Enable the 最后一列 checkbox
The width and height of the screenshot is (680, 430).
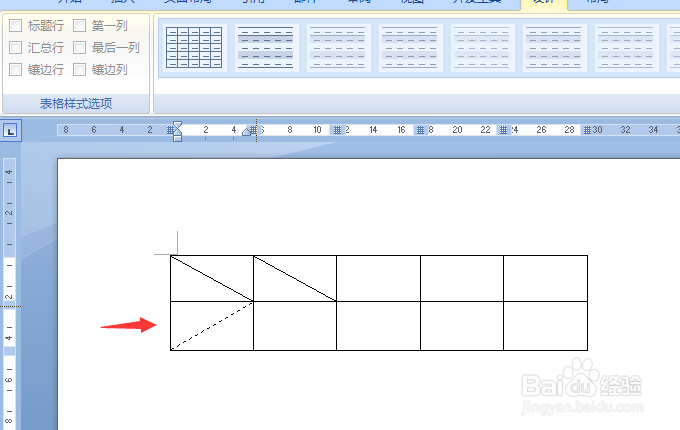(x=79, y=47)
